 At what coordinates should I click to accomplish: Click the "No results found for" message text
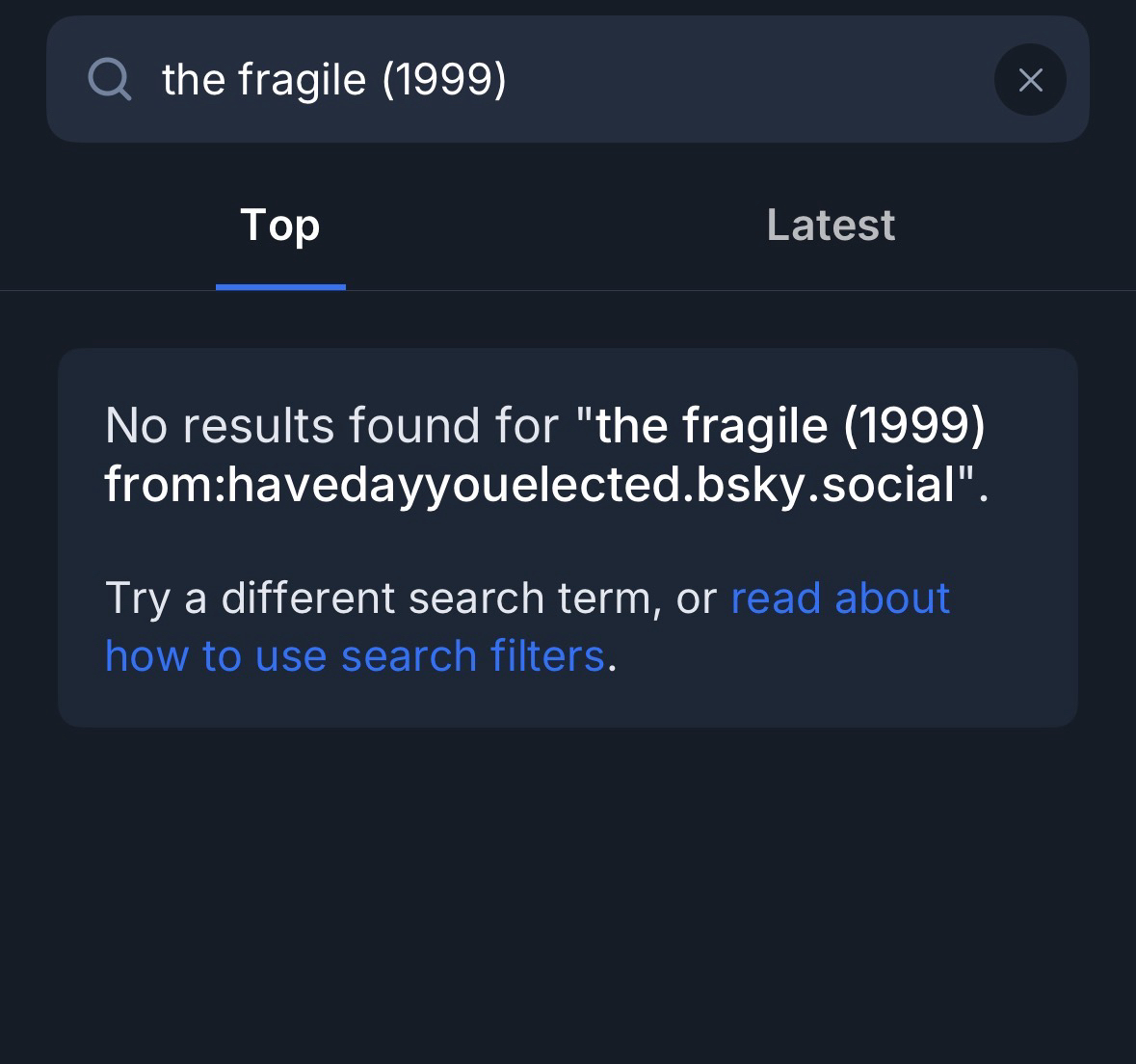(x=331, y=425)
